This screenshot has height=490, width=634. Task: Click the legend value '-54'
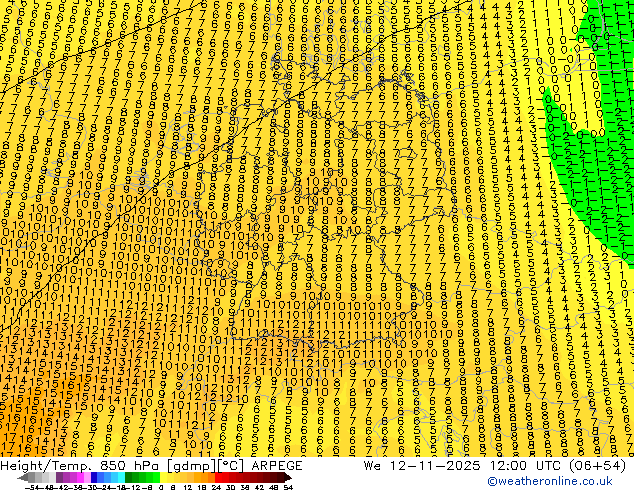tap(32, 487)
